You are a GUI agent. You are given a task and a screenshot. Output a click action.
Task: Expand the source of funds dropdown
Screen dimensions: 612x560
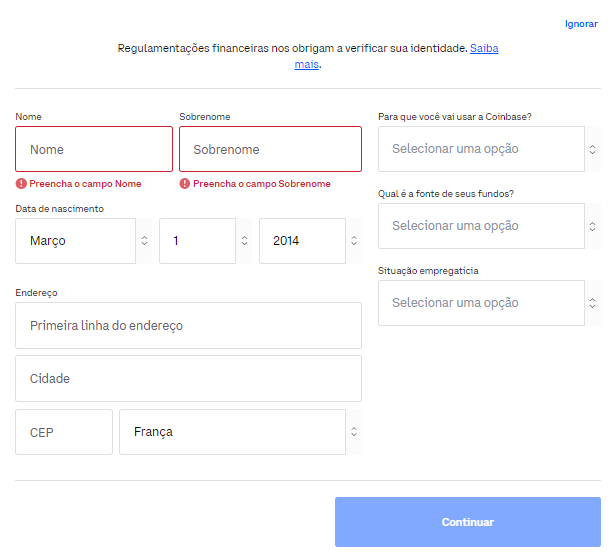coord(480,226)
